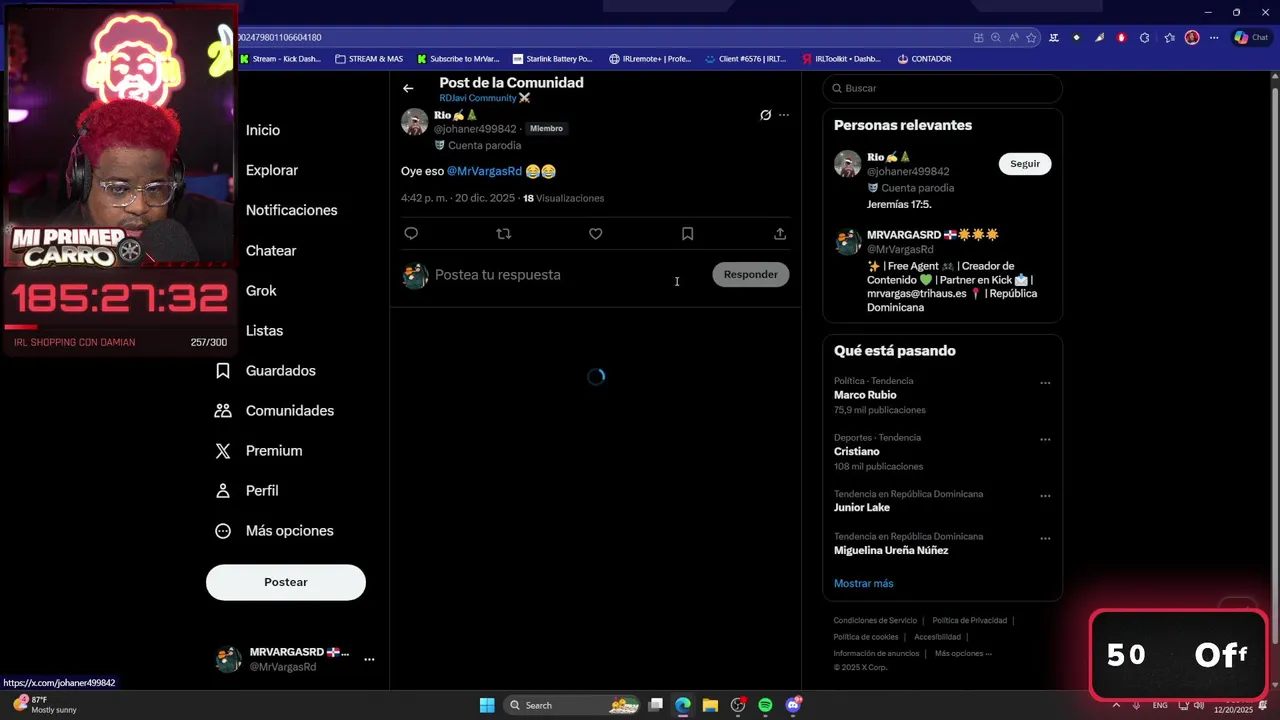Open the STREAM & MAS bookmark folder
Screen dimensions: 1280x720
point(369,59)
